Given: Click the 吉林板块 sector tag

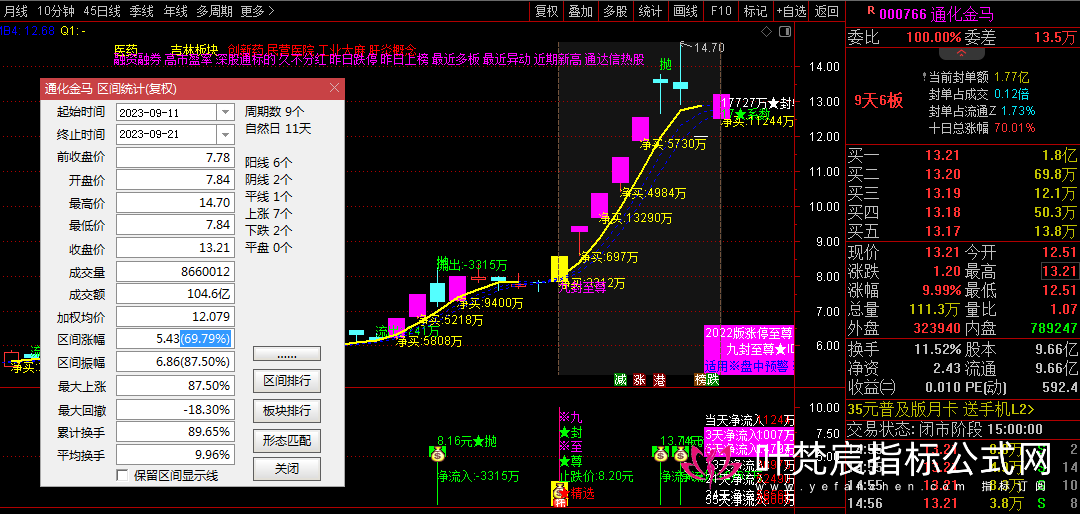Looking at the screenshot, I should tap(194, 50).
